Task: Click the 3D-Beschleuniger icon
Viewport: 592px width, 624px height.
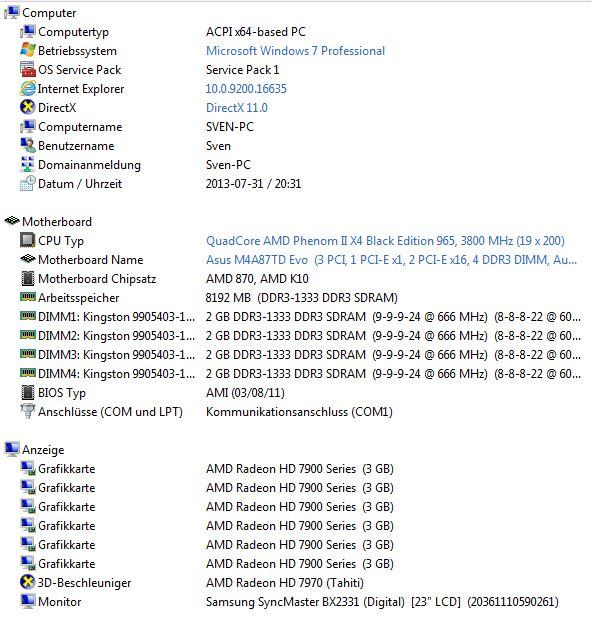Action: click(x=27, y=582)
